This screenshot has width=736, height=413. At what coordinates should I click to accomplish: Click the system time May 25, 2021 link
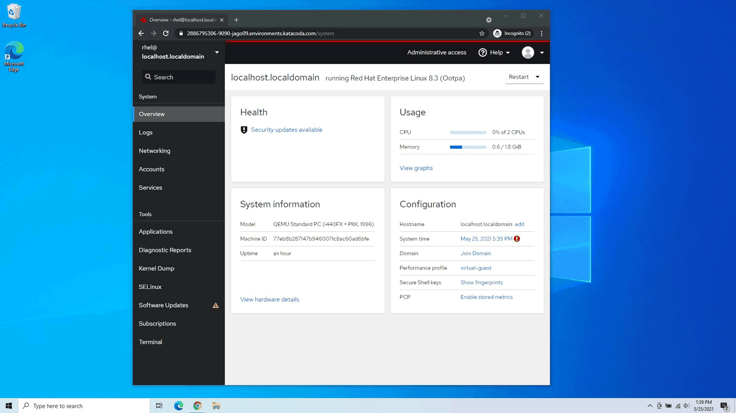coord(486,239)
